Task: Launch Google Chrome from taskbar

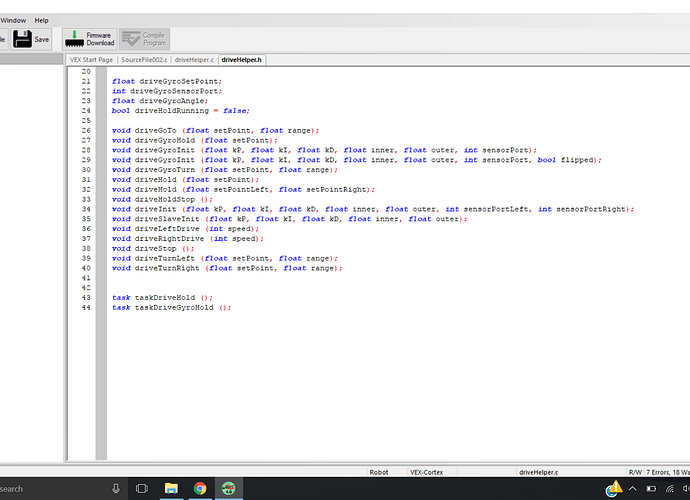Action: [x=200, y=488]
